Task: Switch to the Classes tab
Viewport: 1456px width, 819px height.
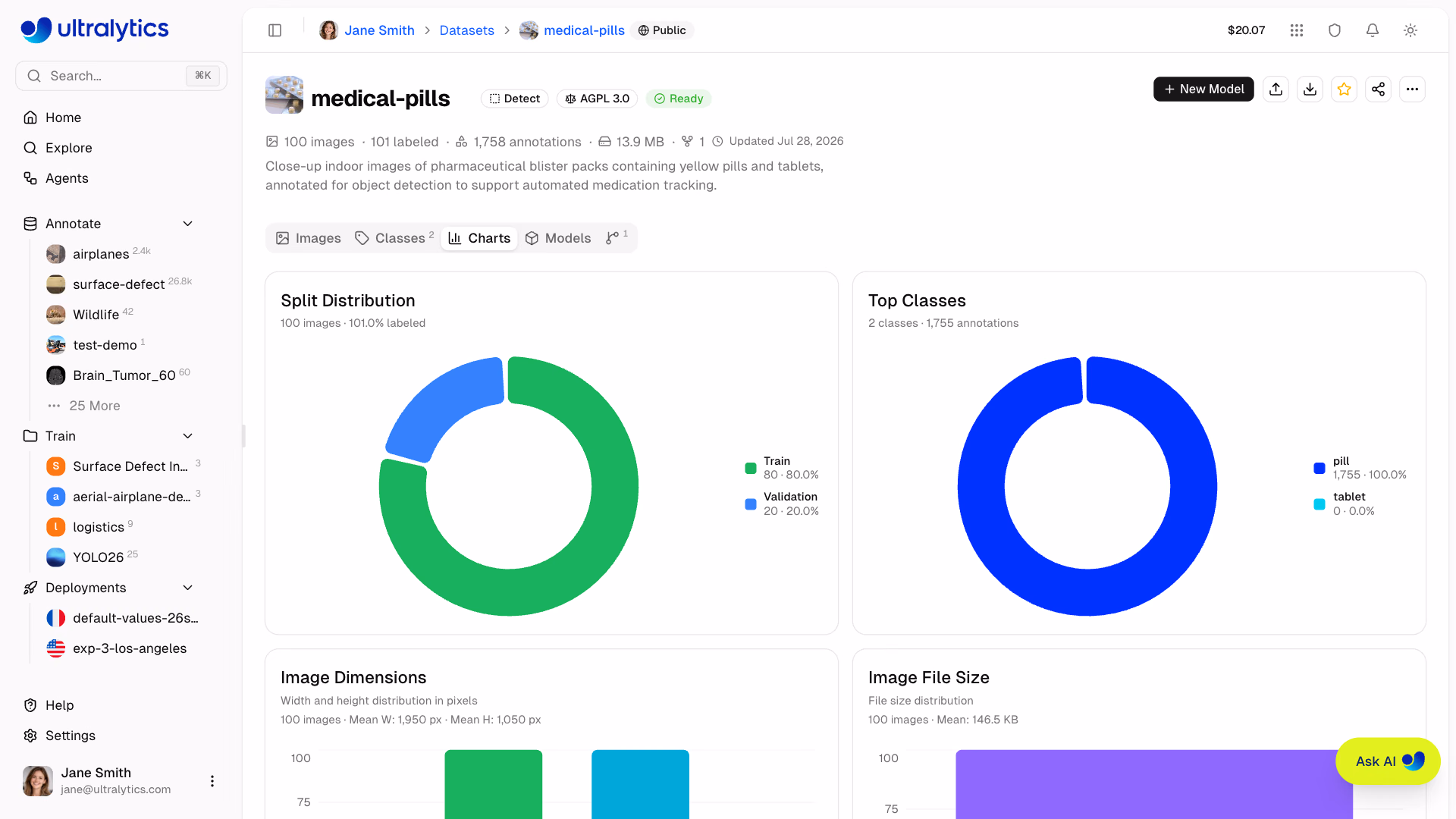Action: pos(394,238)
